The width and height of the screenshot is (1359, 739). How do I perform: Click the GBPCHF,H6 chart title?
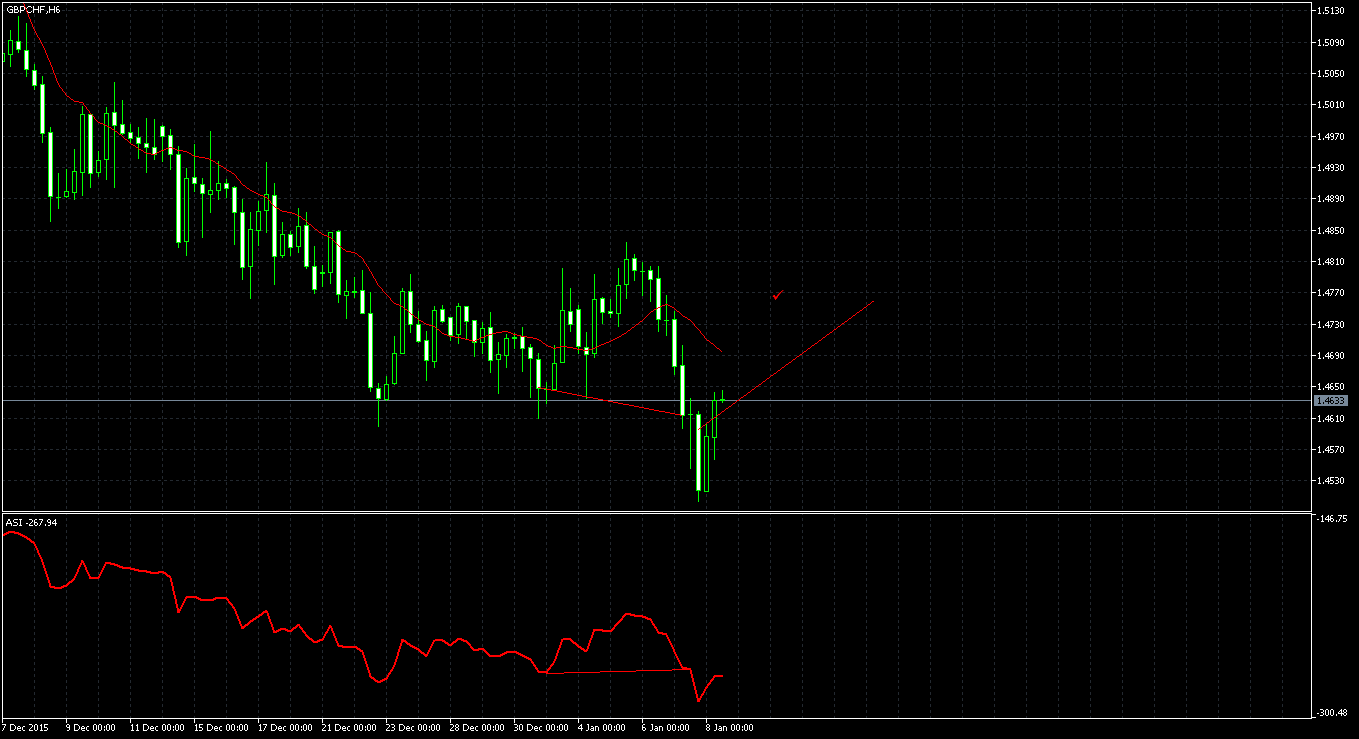coord(33,10)
